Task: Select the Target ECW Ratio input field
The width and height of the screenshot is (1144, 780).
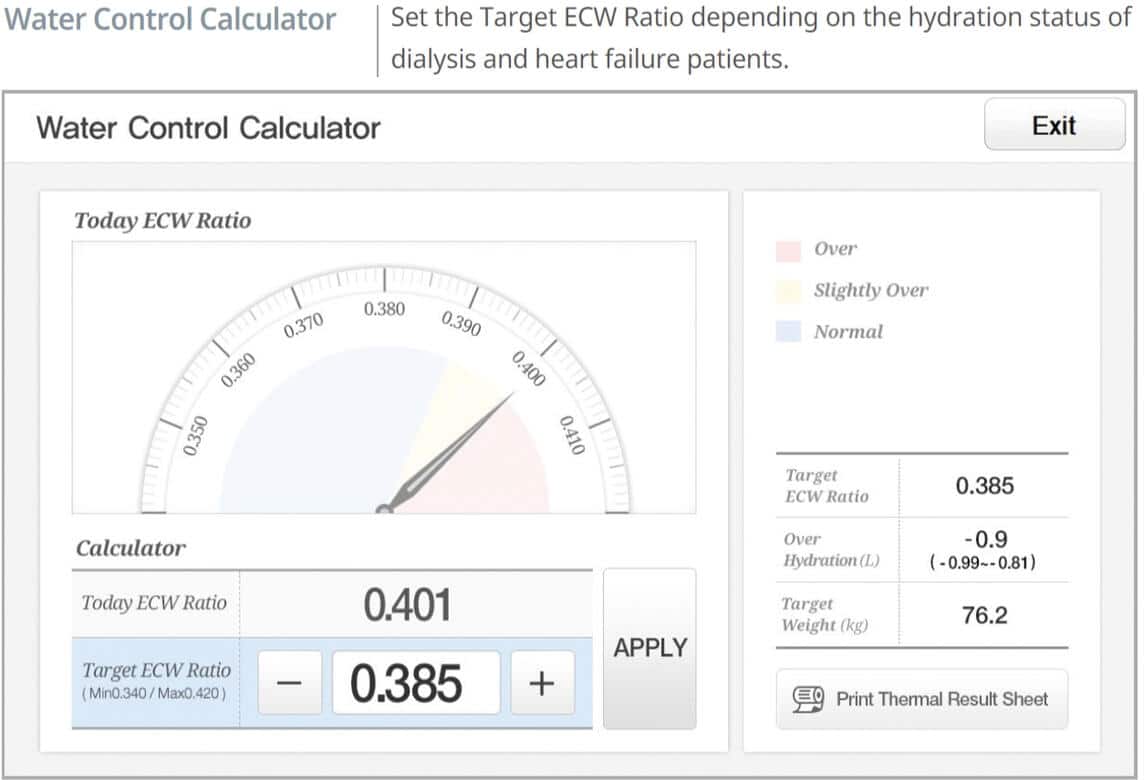Action: pos(415,683)
